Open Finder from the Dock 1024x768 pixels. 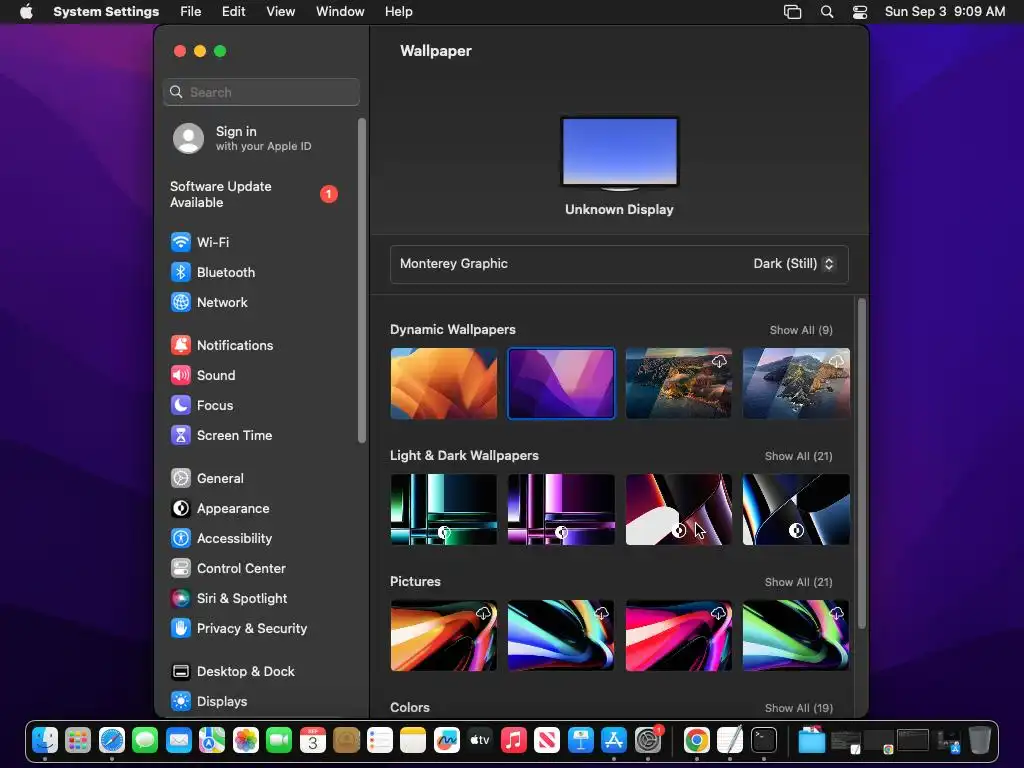(x=45, y=741)
